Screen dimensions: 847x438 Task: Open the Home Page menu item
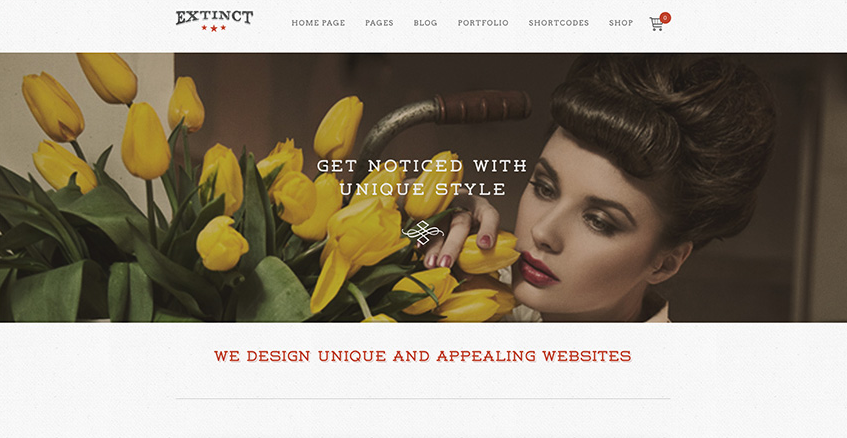pyautogui.click(x=318, y=23)
